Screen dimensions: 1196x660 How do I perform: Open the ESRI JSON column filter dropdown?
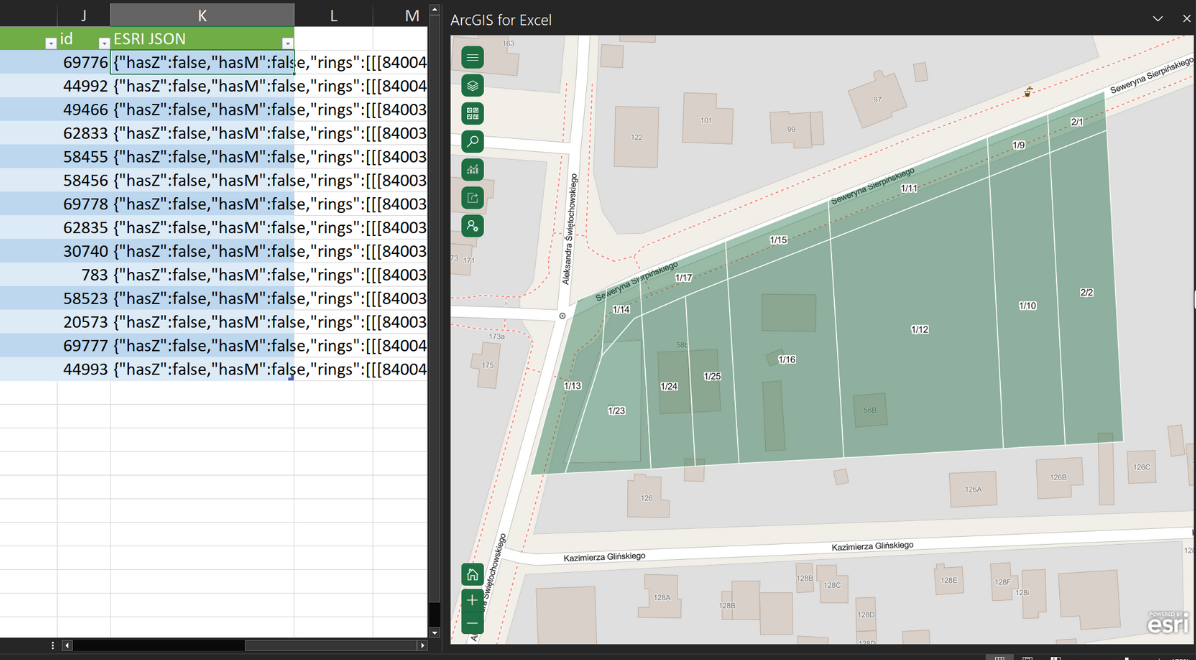(287, 43)
